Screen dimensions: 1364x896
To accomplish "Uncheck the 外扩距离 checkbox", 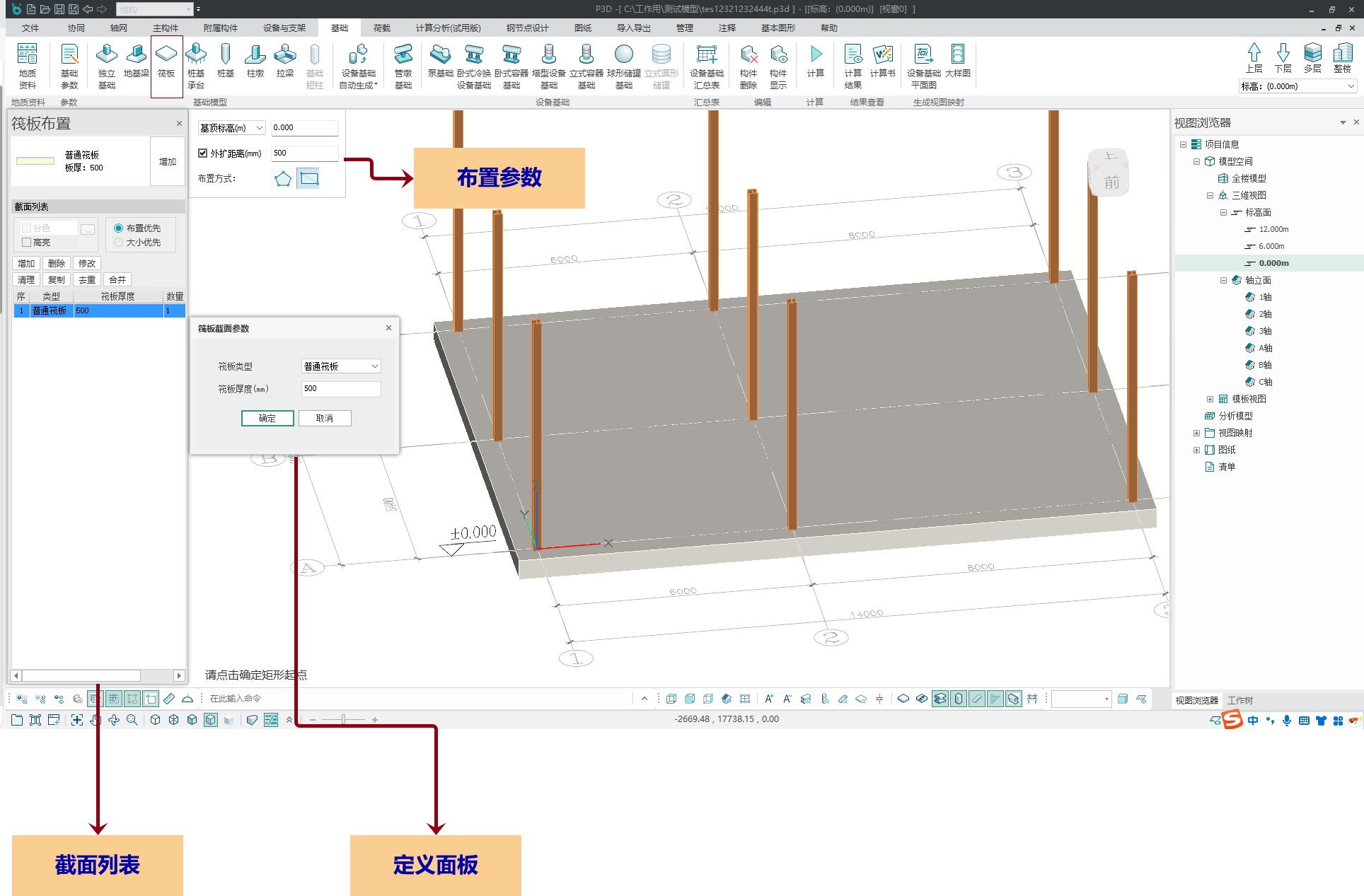I will 203,153.
